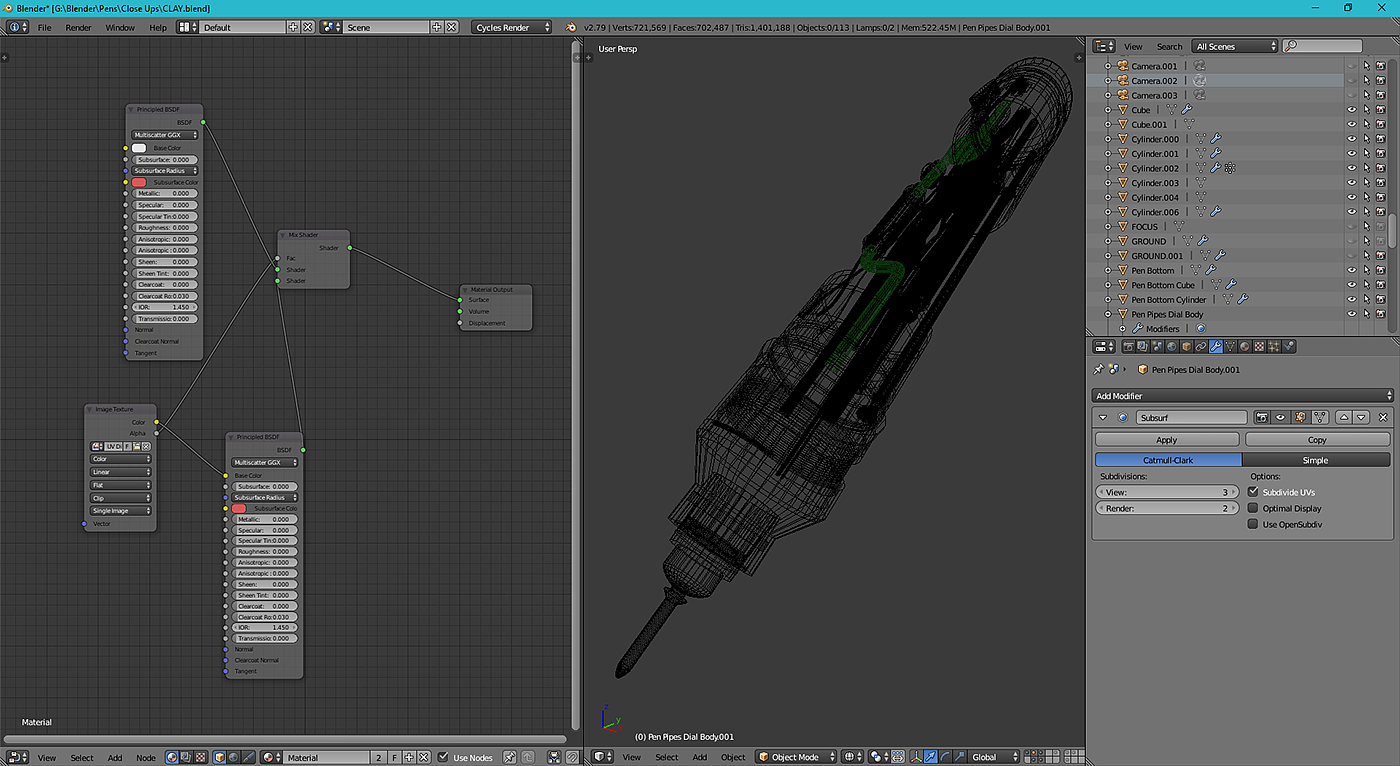Open the Render properties tab icon
Screen dimensions: 1400x766
(x=1129, y=347)
